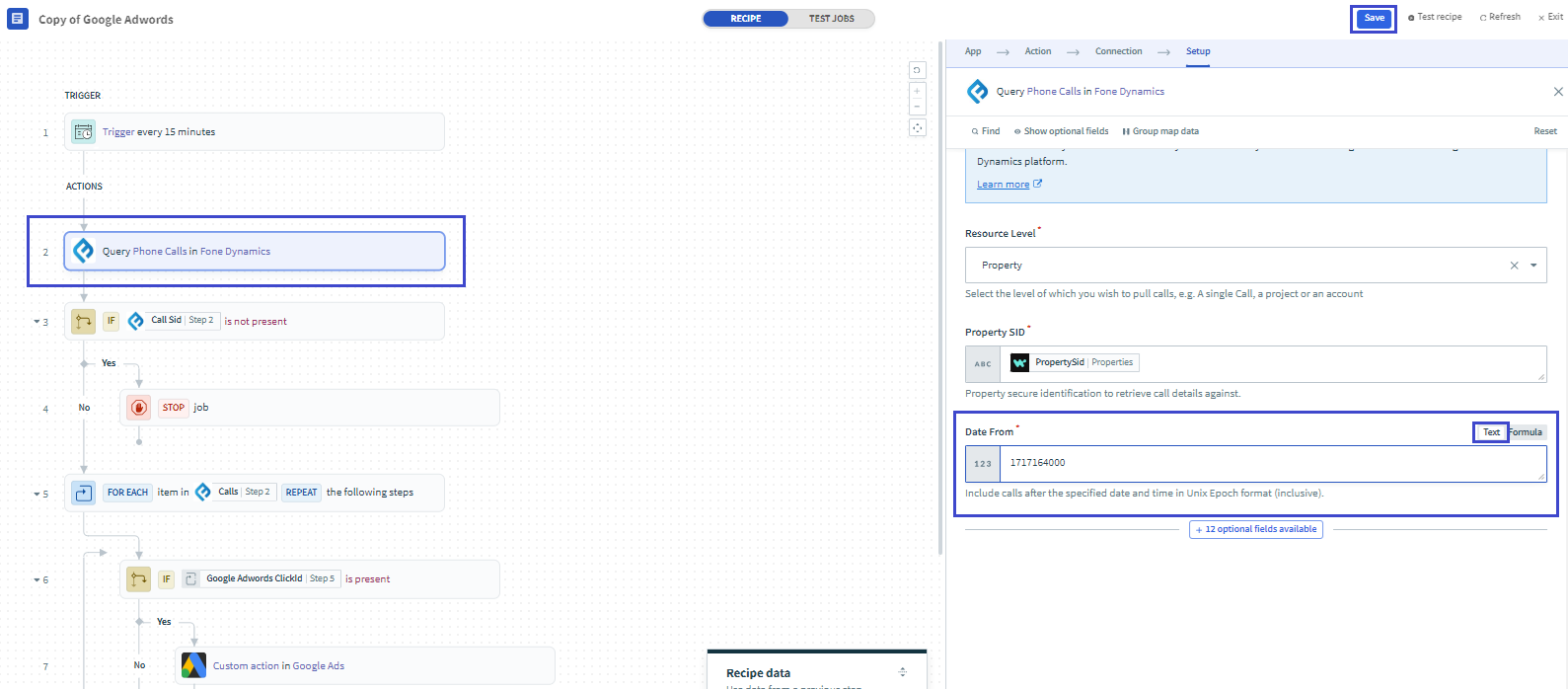Click the recipe title Copy of Google Adwords

pos(106,20)
